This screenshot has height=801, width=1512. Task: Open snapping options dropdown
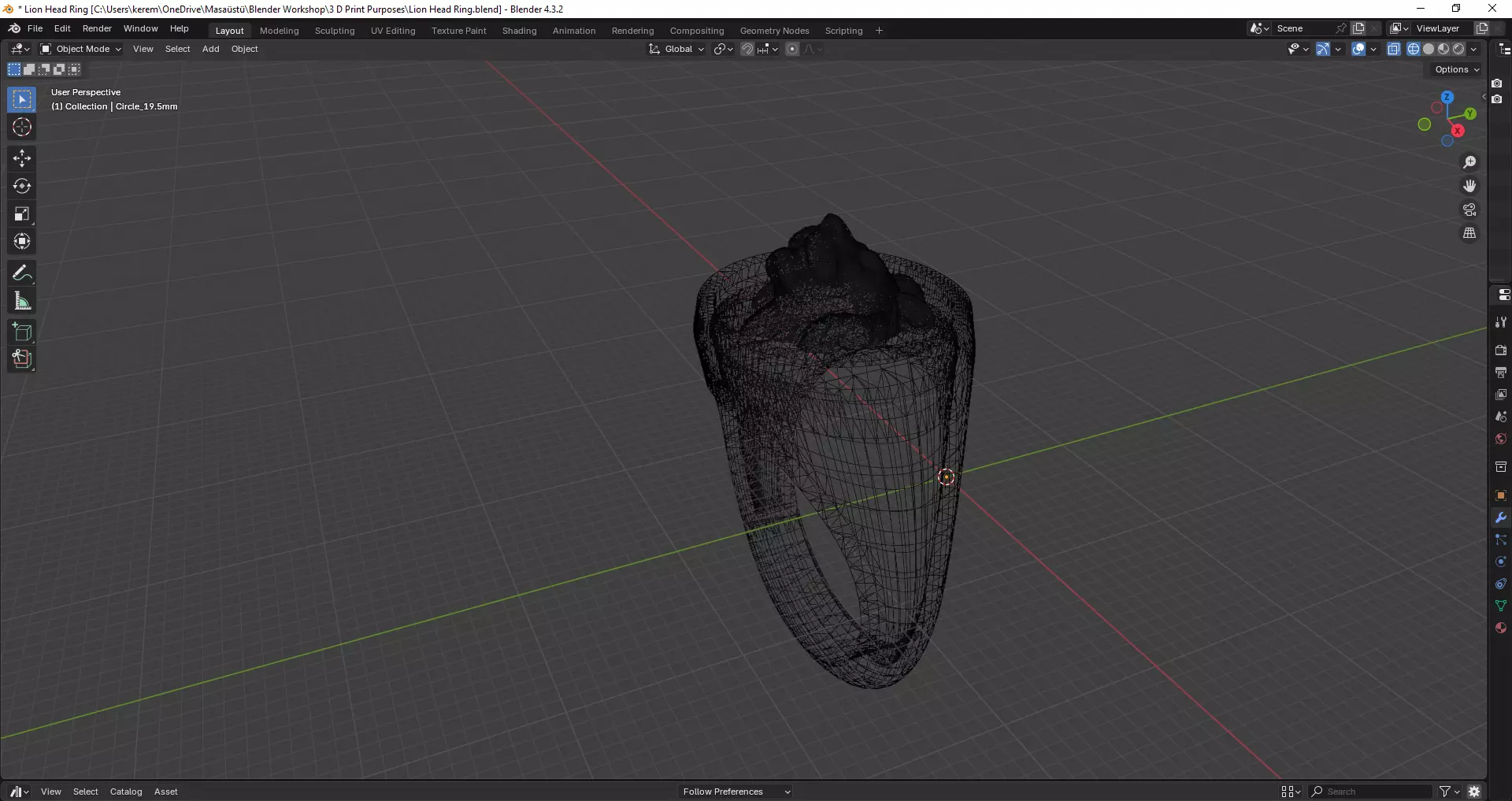pos(768,49)
